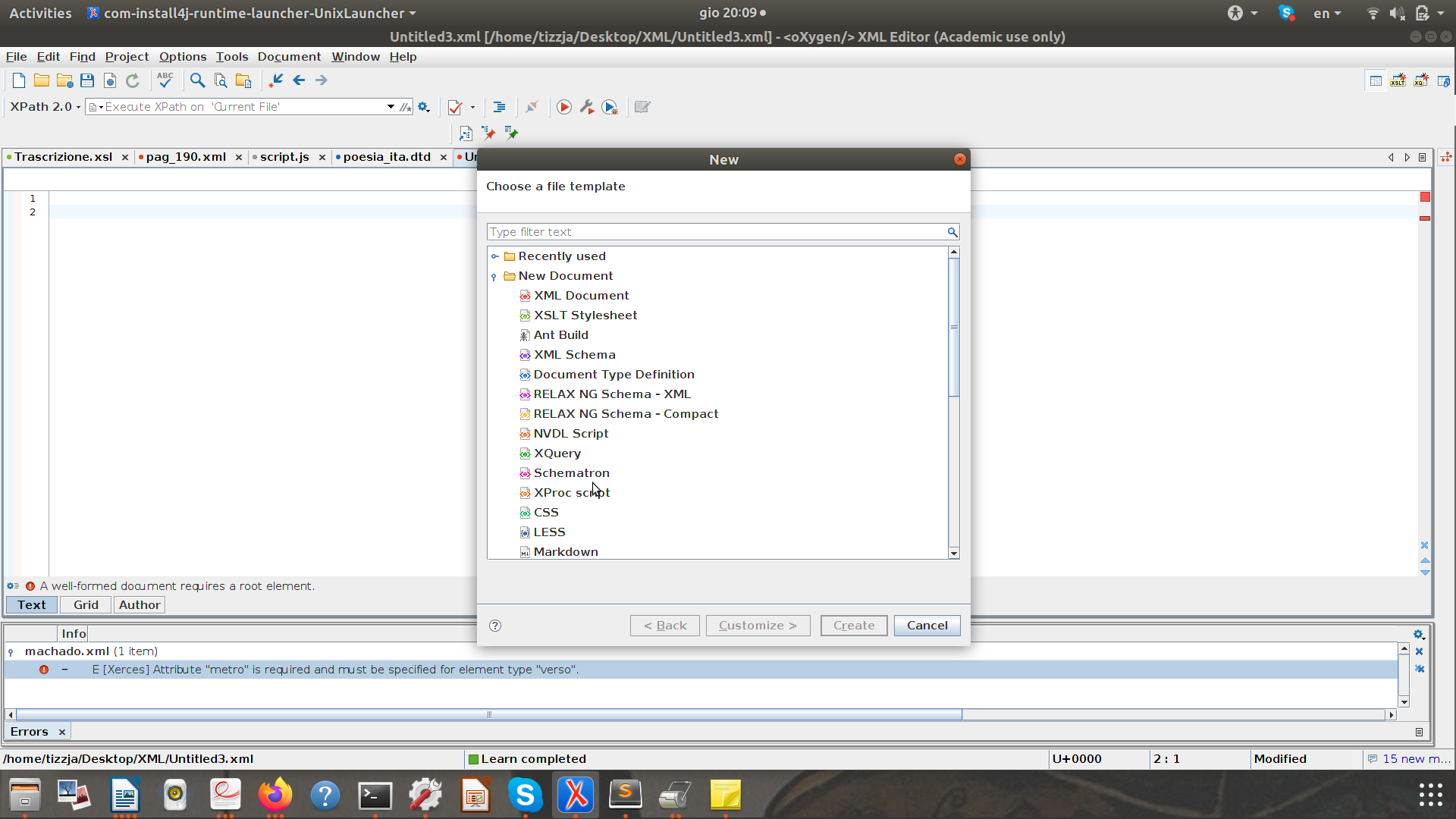Screen dimensions: 1456x819
Task: Click the Check Spelling ABC icon
Action: tap(165, 80)
